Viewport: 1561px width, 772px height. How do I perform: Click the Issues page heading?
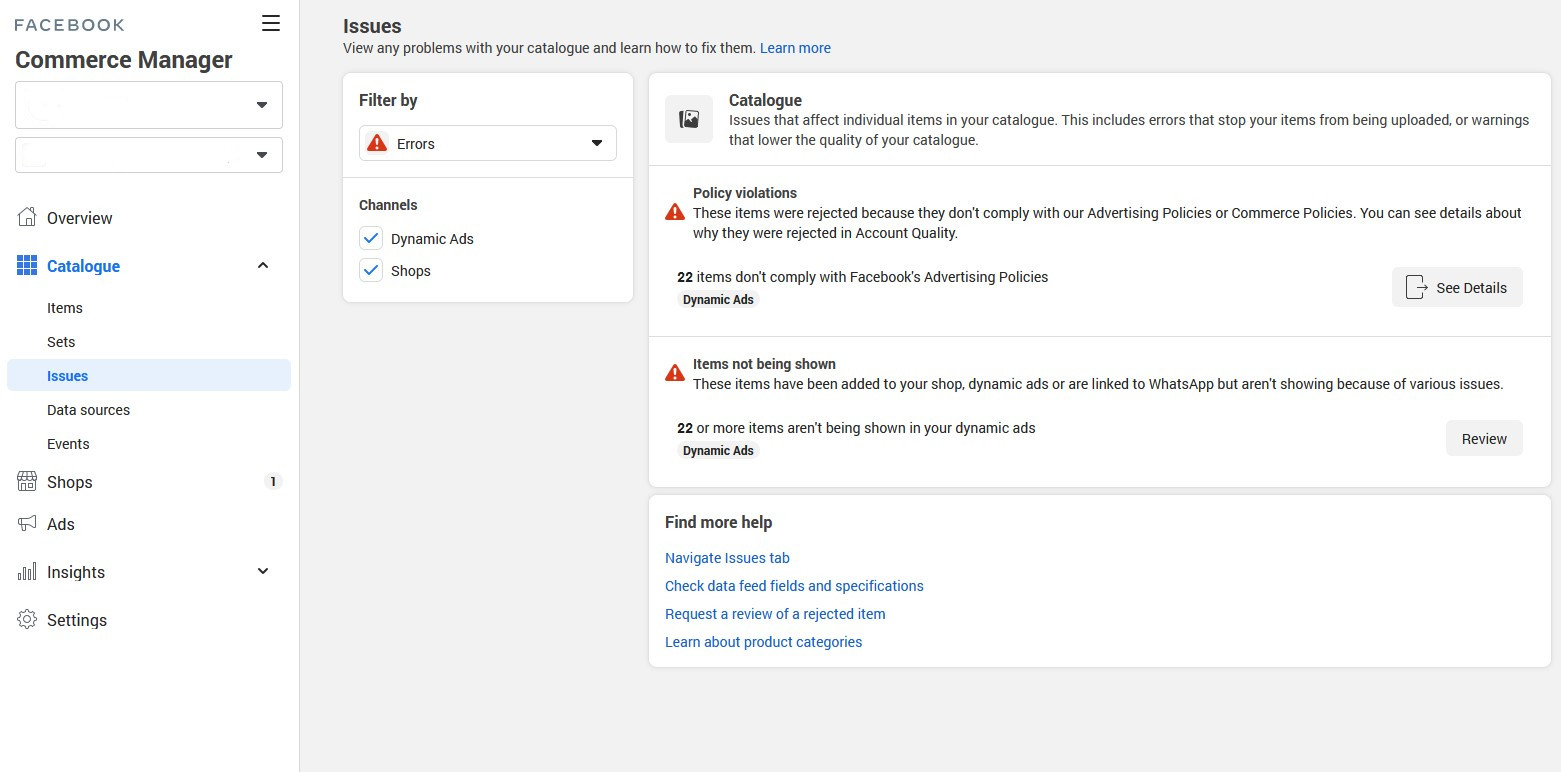pyautogui.click(x=372, y=26)
